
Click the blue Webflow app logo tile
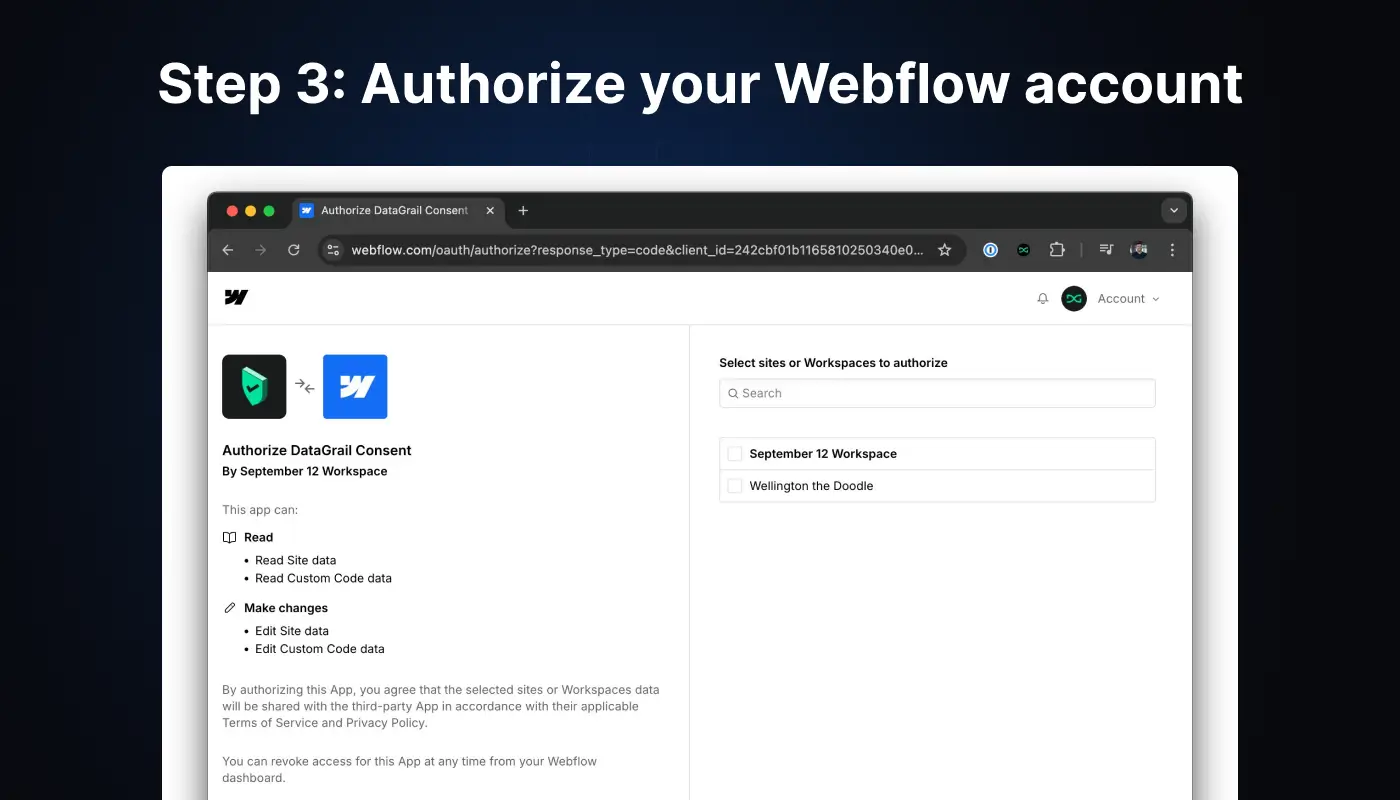(355, 386)
